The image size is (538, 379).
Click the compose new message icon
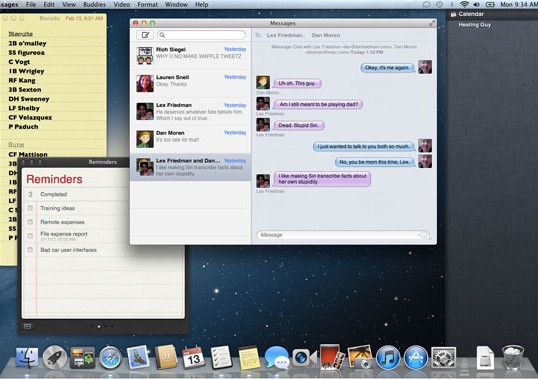pos(145,35)
